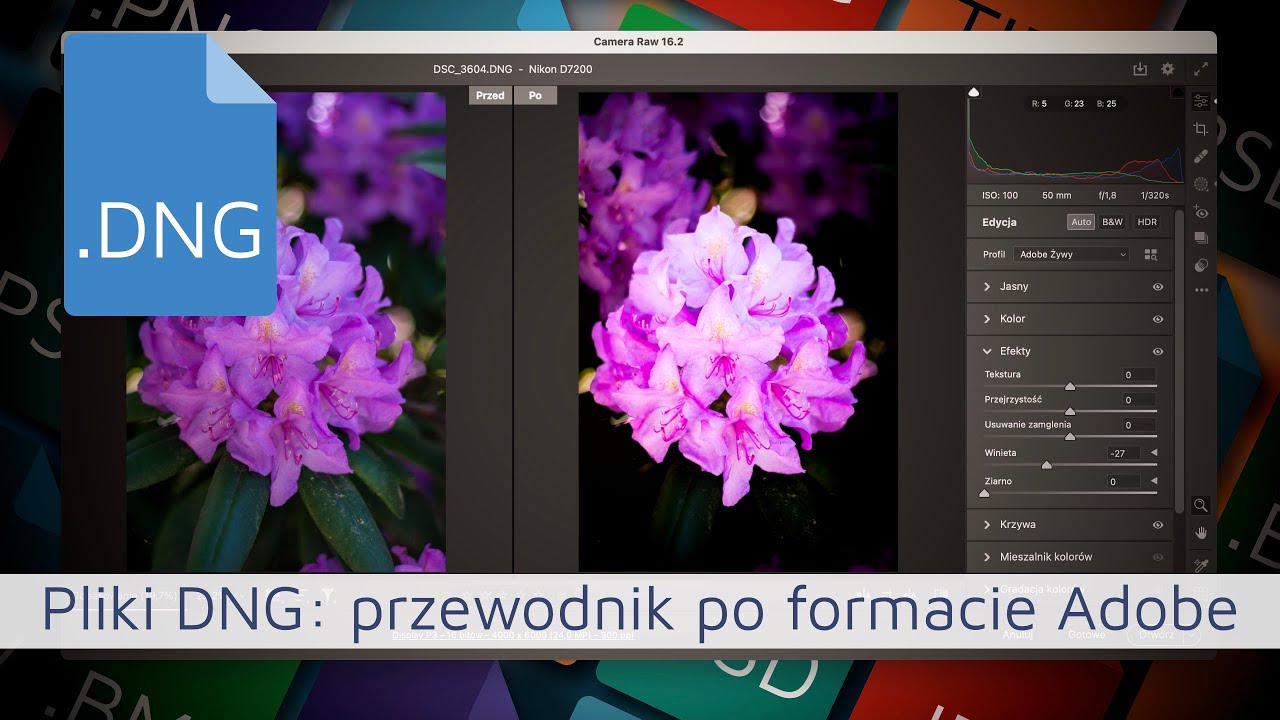Image resolution: width=1280 pixels, height=720 pixels.
Task: Click the Winieta value field -27
Action: coord(1124,453)
